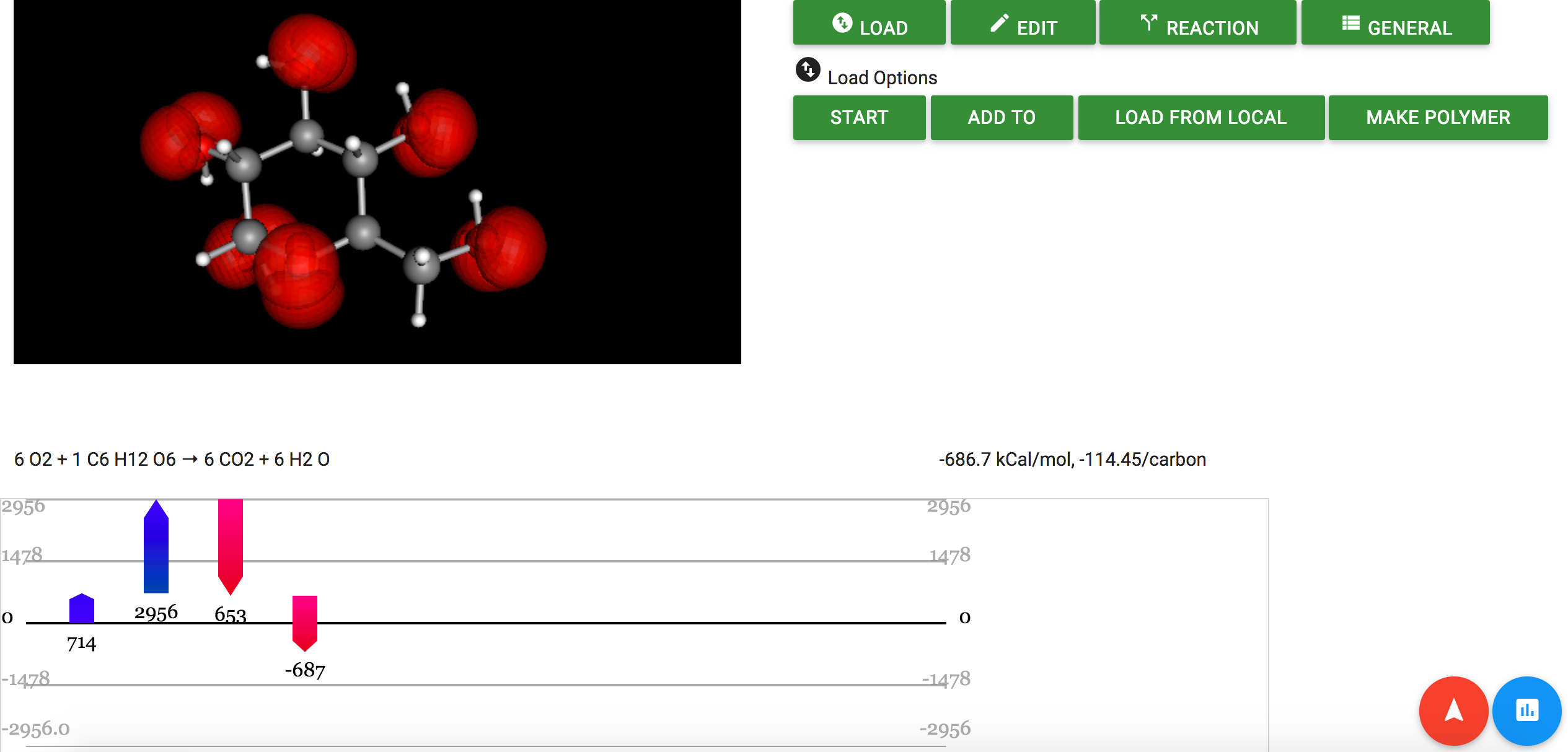
Task: Click the fork icon on REACTION
Action: coord(1148,24)
